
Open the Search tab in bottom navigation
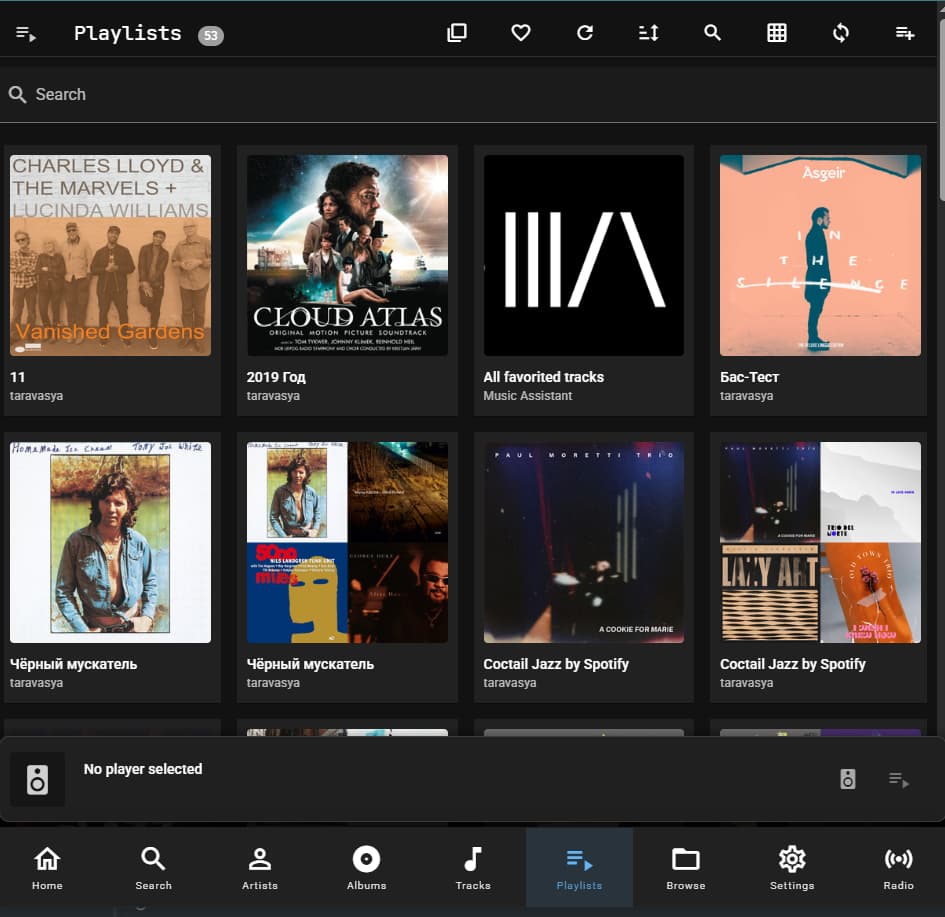pos(153,868)
